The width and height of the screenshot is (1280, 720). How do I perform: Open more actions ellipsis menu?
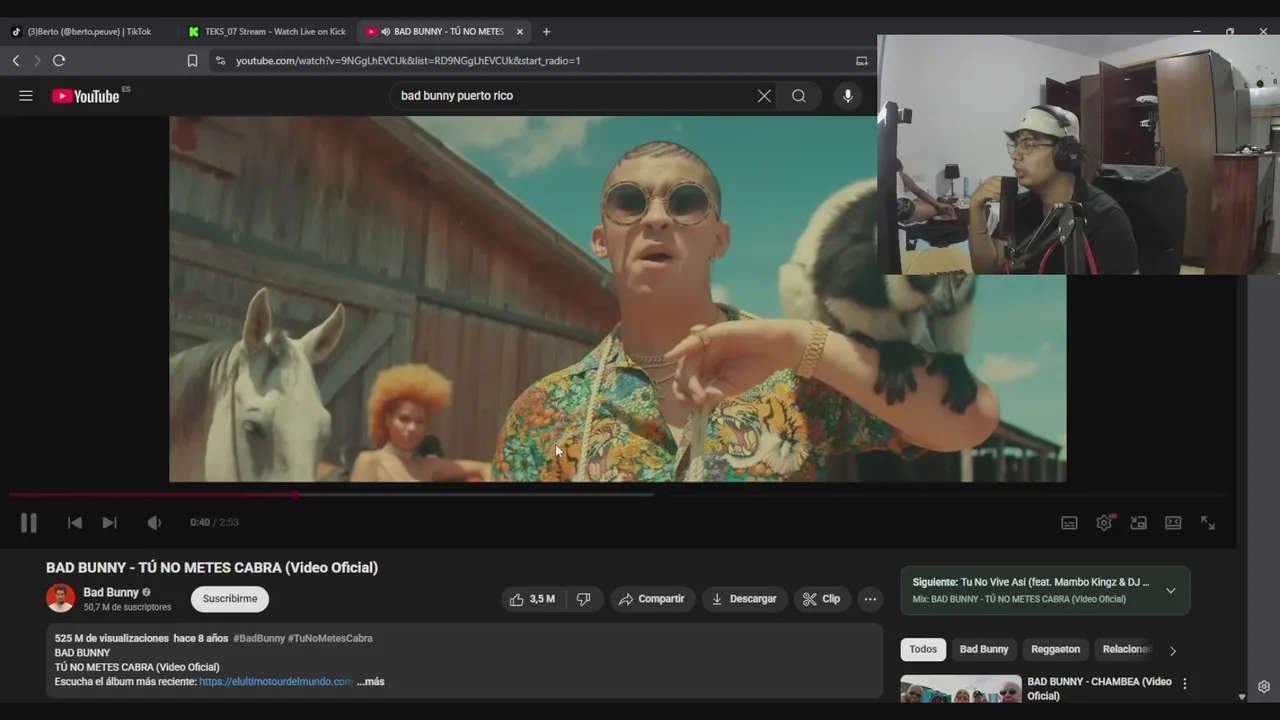[870, 599]
